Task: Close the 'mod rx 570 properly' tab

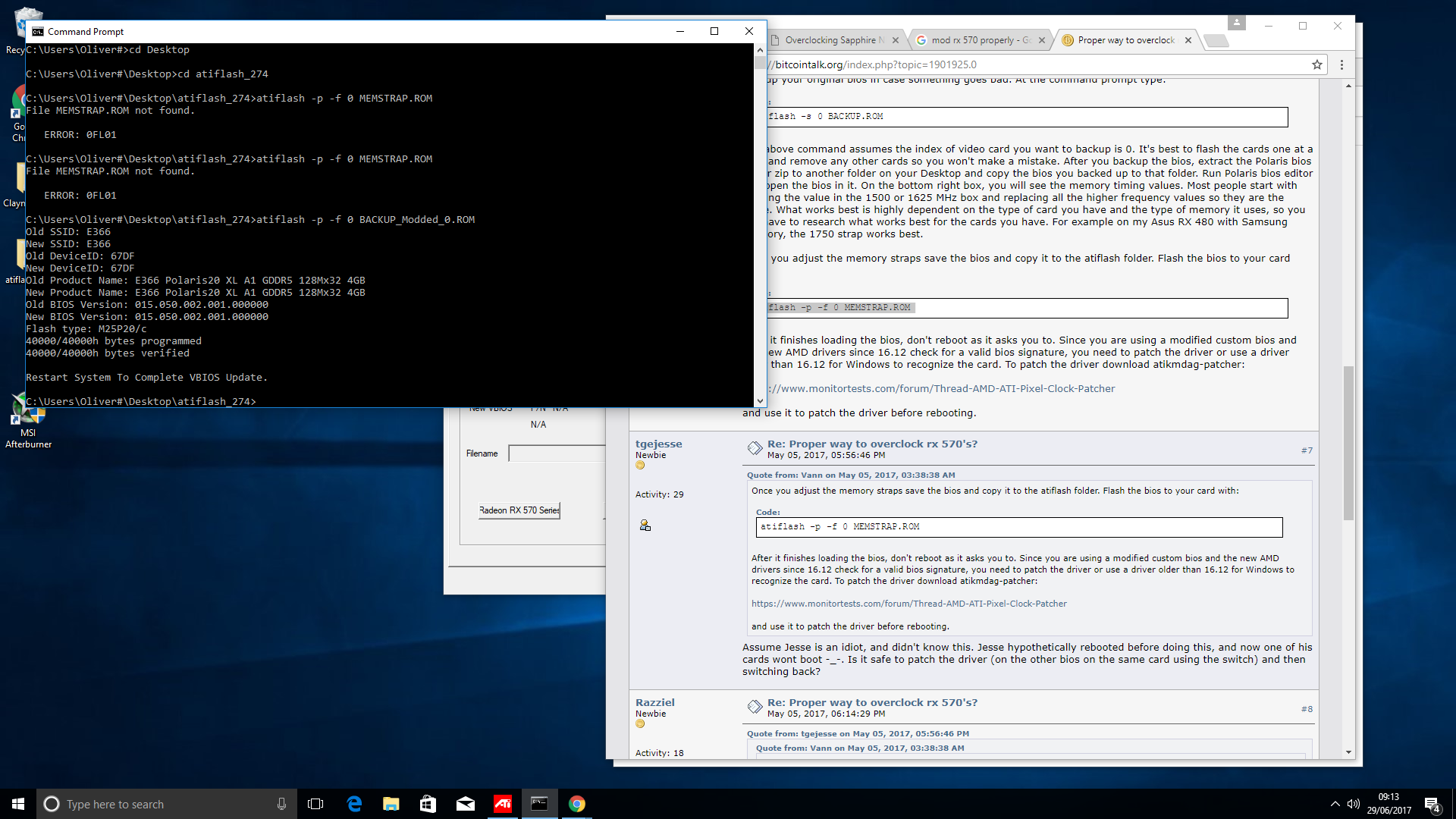Action: coord(1042,40)
